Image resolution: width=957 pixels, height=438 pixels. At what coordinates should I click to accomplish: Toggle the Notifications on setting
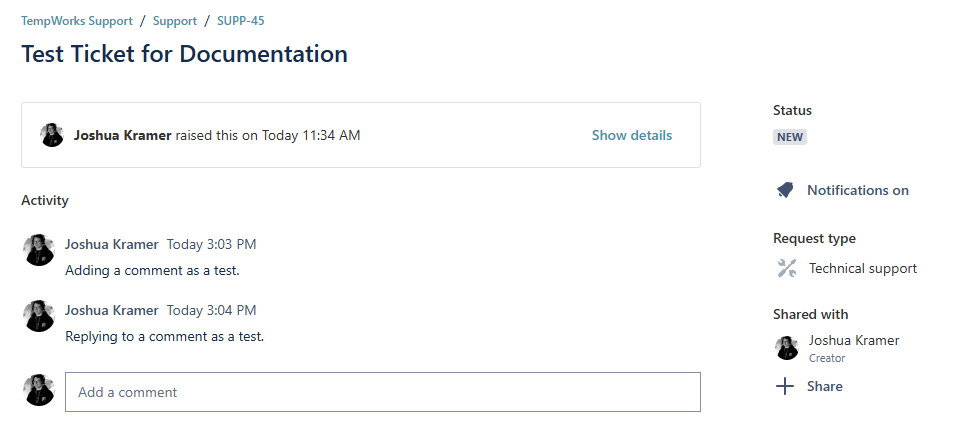(857, 190)
